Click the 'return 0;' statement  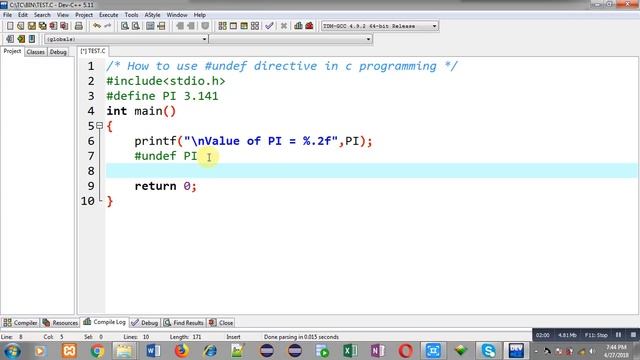coord(166,186)
